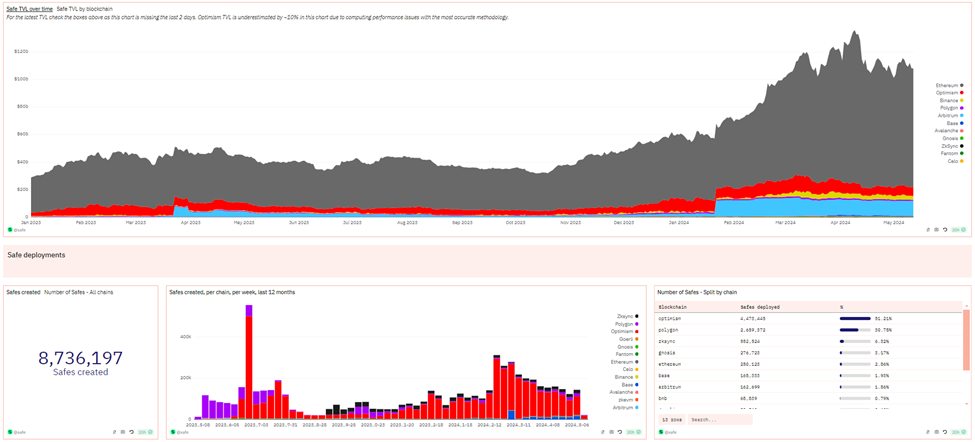Toggle Optimism series in TVL chart legend

[x=952, y=93]
